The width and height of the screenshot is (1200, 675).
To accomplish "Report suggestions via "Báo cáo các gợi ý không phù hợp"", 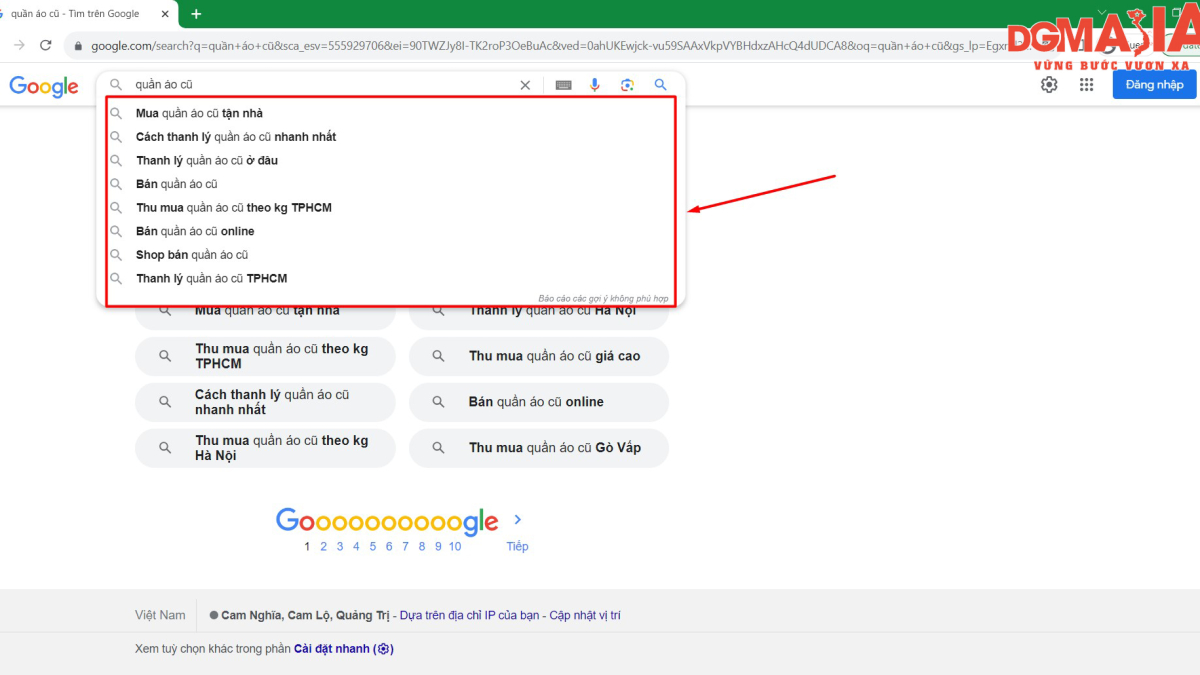I will tap(605, 298).
